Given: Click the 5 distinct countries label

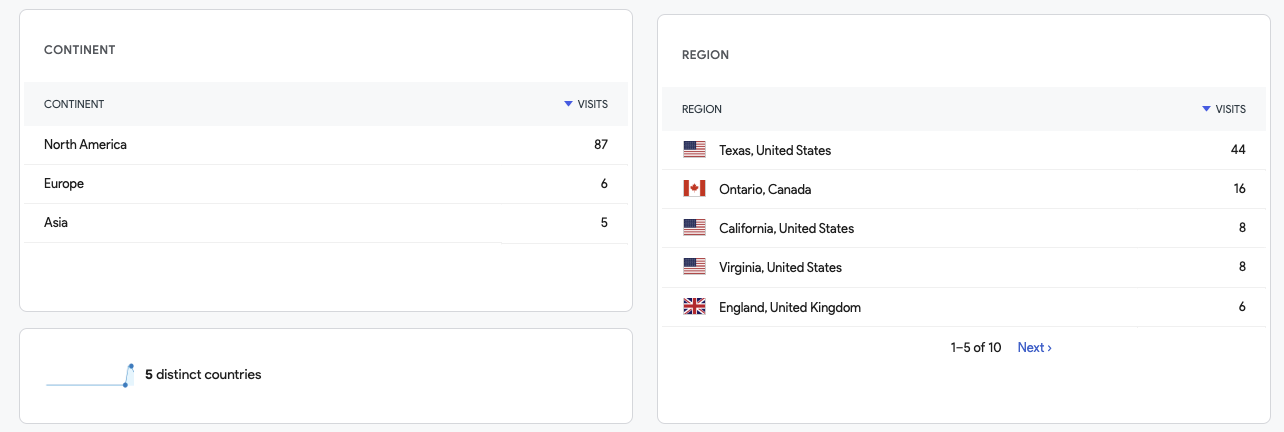Looking at the screenshot, I should click(x=203, y=375).
